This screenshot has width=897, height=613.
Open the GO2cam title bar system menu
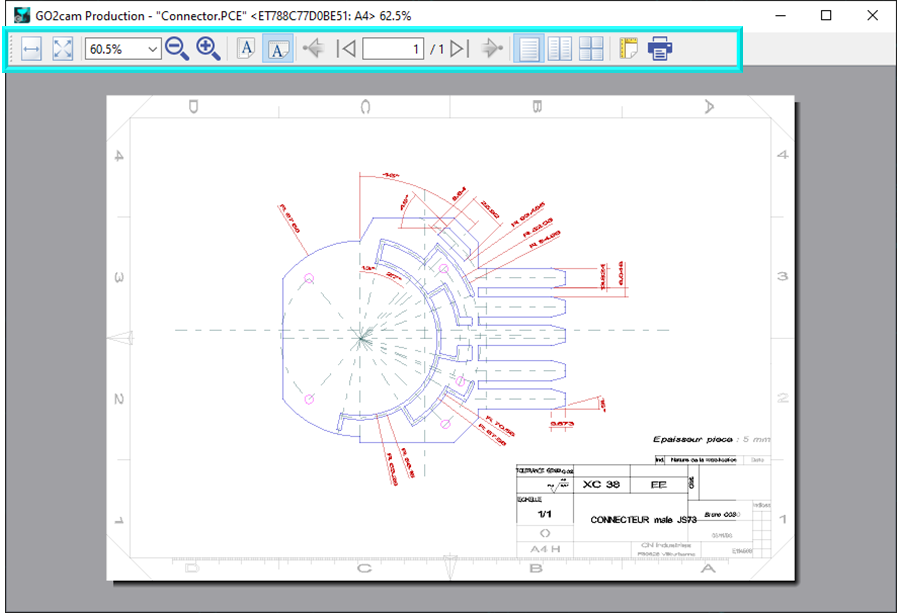[x=21, y=16]
